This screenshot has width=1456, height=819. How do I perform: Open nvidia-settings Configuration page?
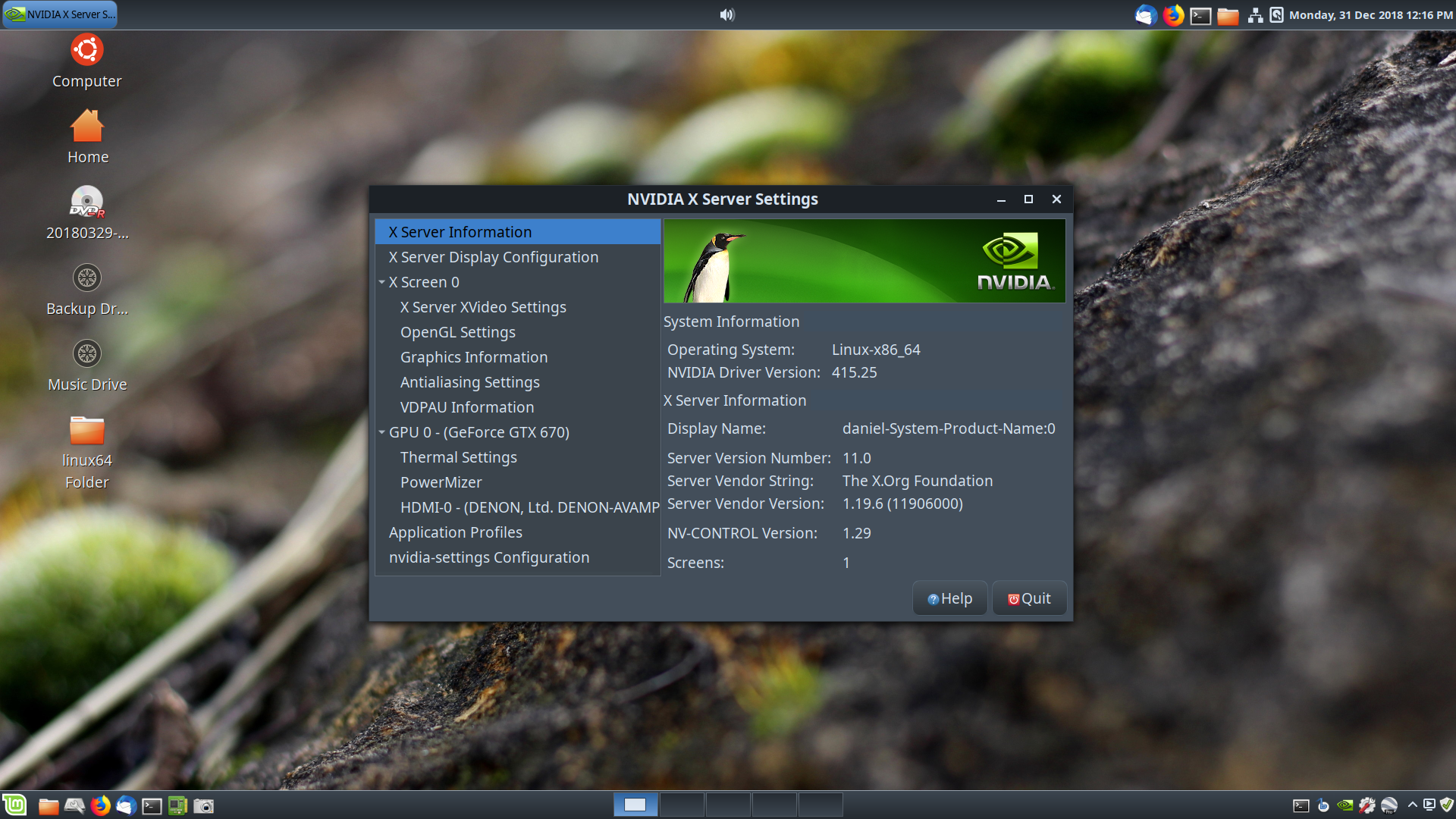[518, 557]
